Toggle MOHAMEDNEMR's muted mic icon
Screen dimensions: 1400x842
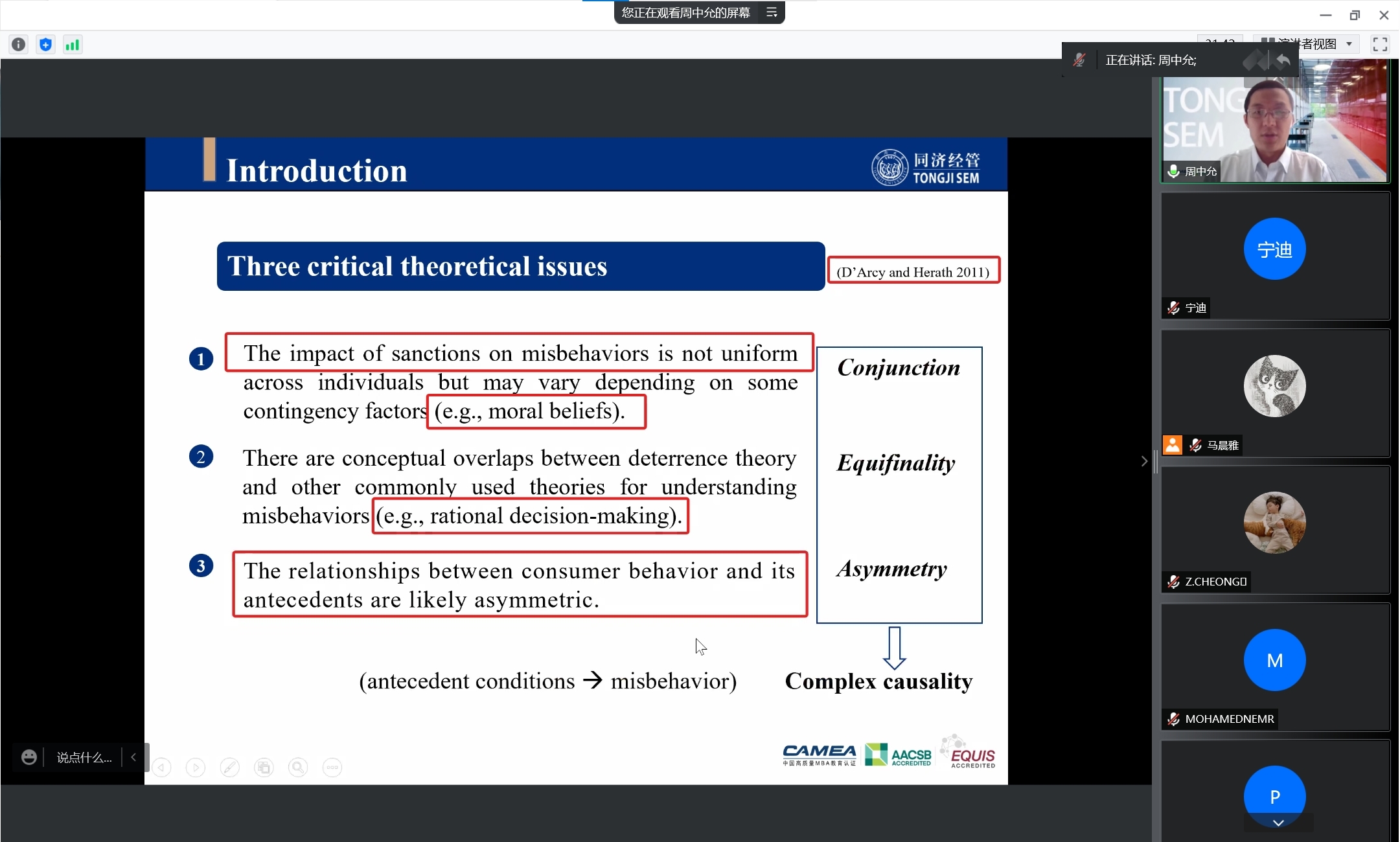[x=1173, y=719]
